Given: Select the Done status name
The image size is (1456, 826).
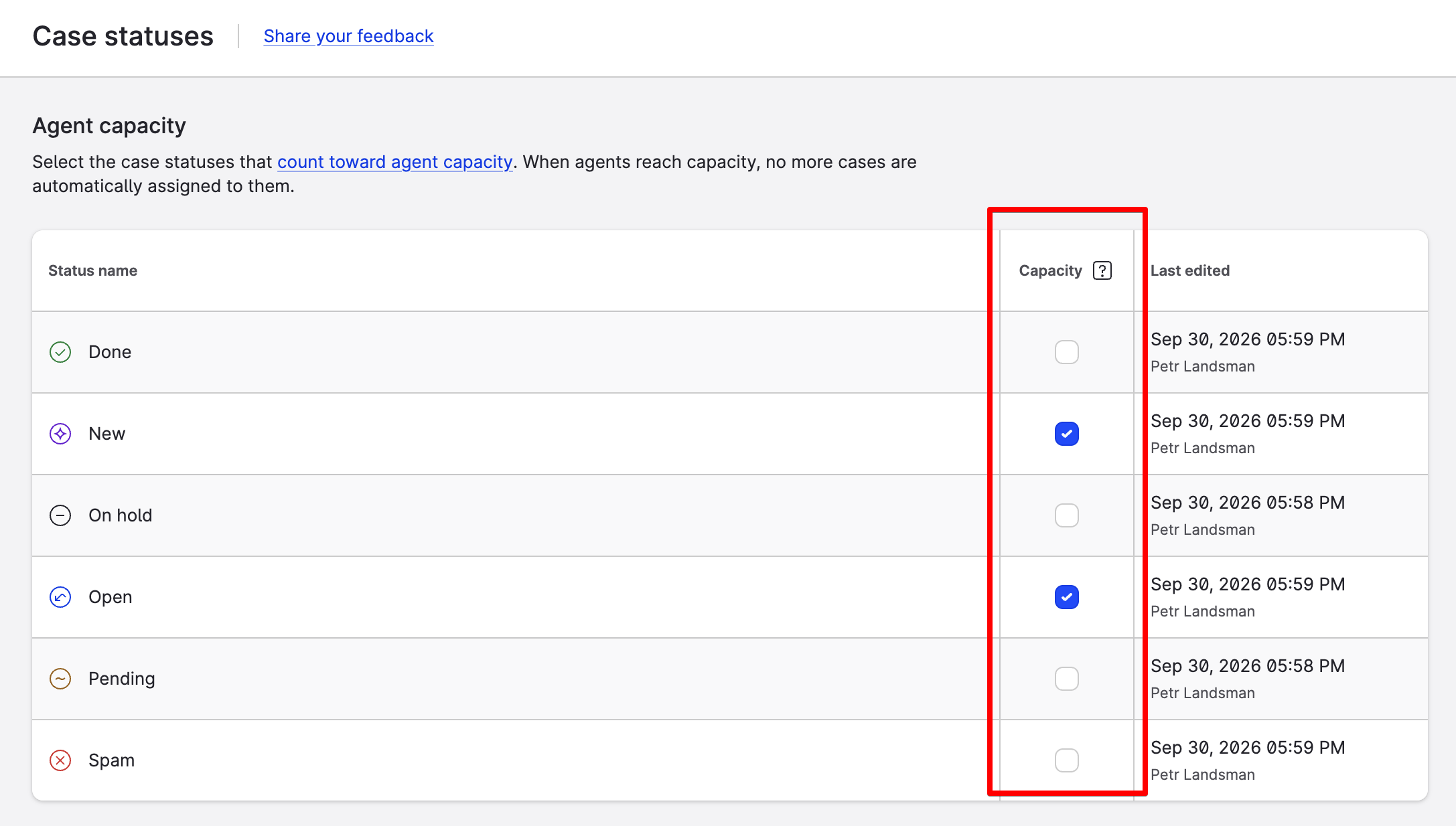Looking at the screenshot, I should 110,352.
